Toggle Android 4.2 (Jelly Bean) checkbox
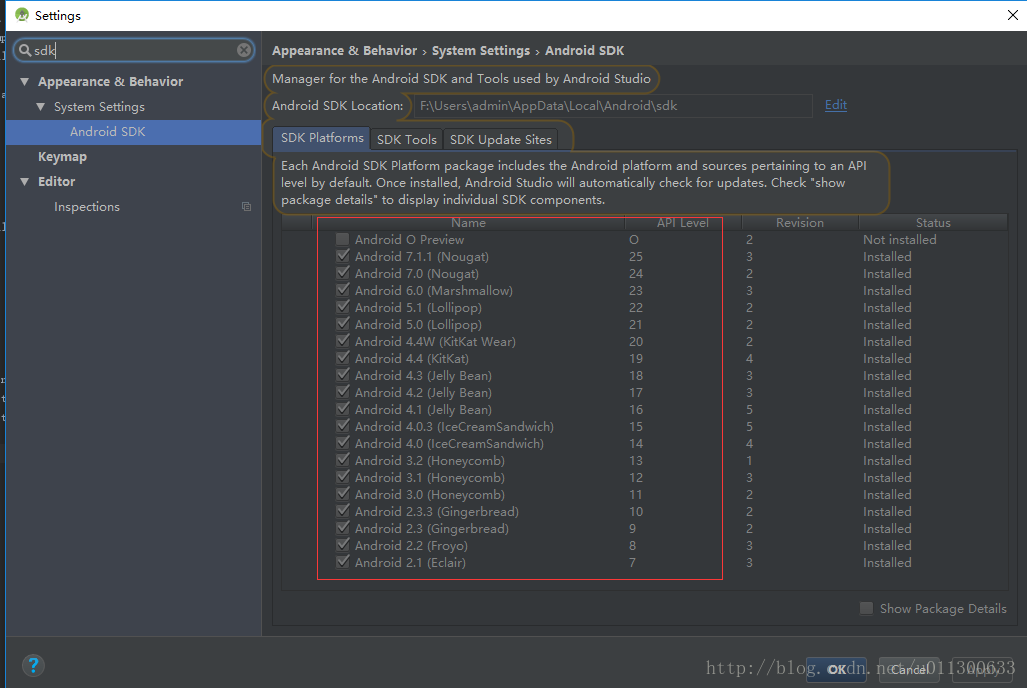 click(x=343, y=392)
